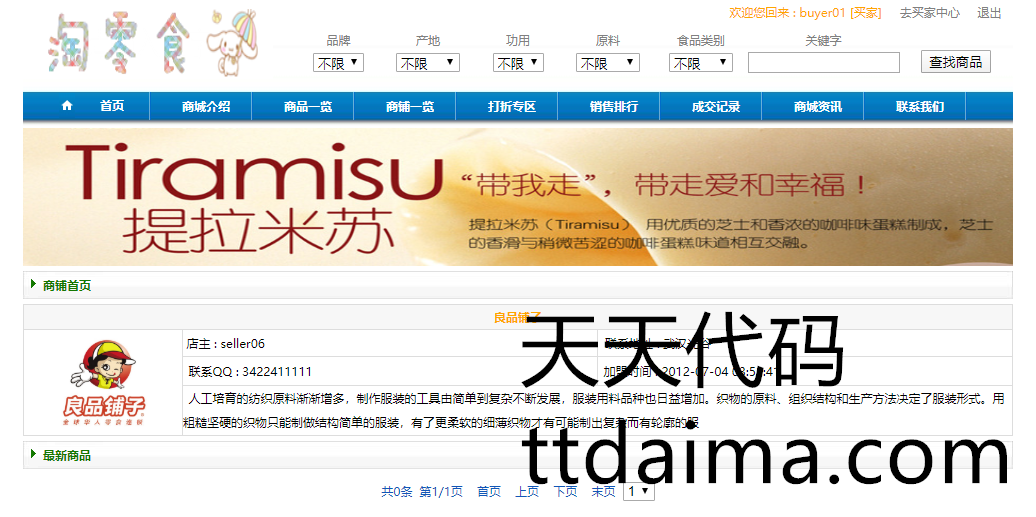Open the 销售排行 sales ranking menu
This screenshot has width=1036, height=517.
(614, 107)
